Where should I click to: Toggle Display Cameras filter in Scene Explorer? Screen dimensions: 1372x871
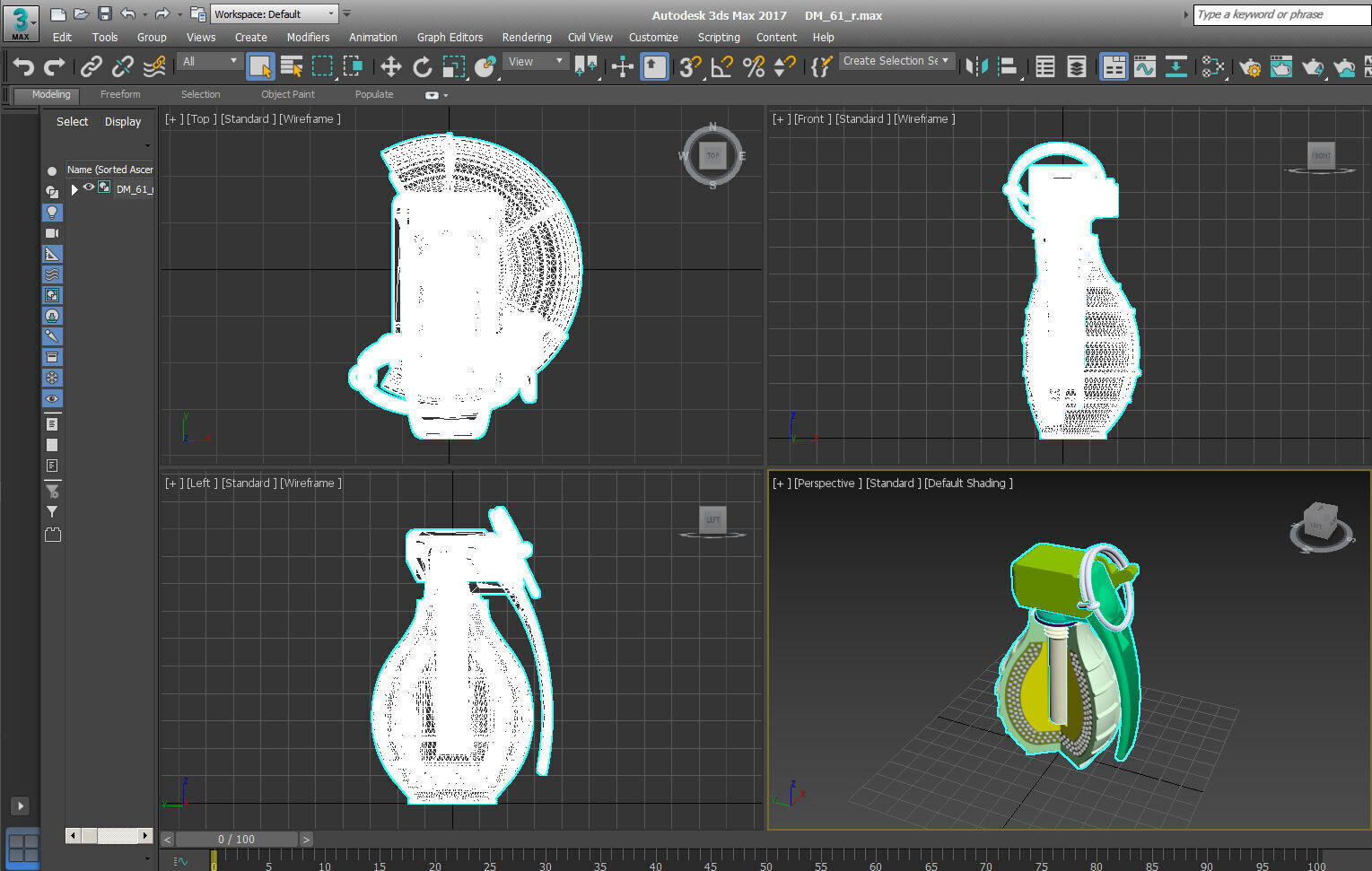(x=52, y=233)
